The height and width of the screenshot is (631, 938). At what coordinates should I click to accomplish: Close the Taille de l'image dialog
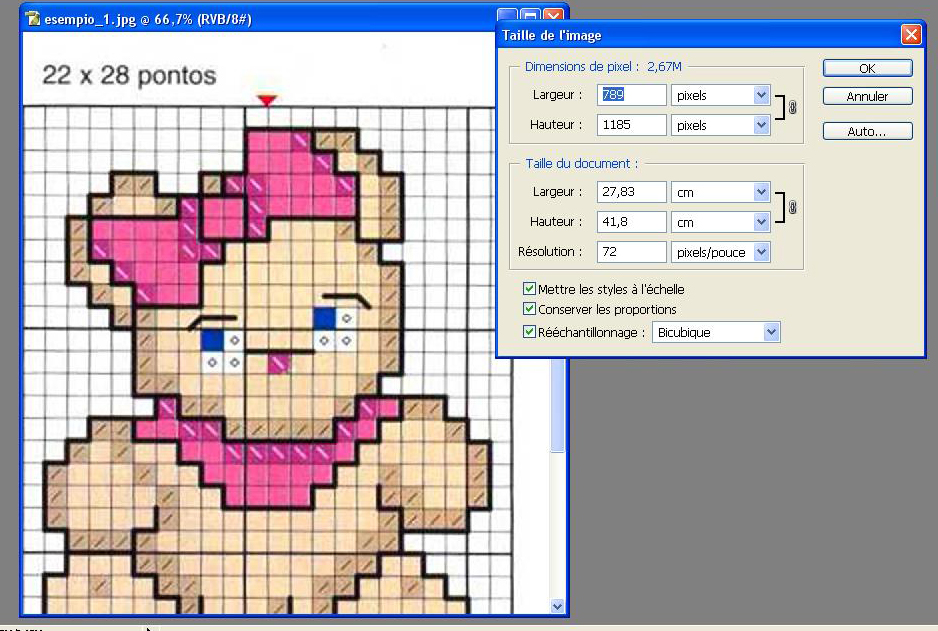point(910,35)
